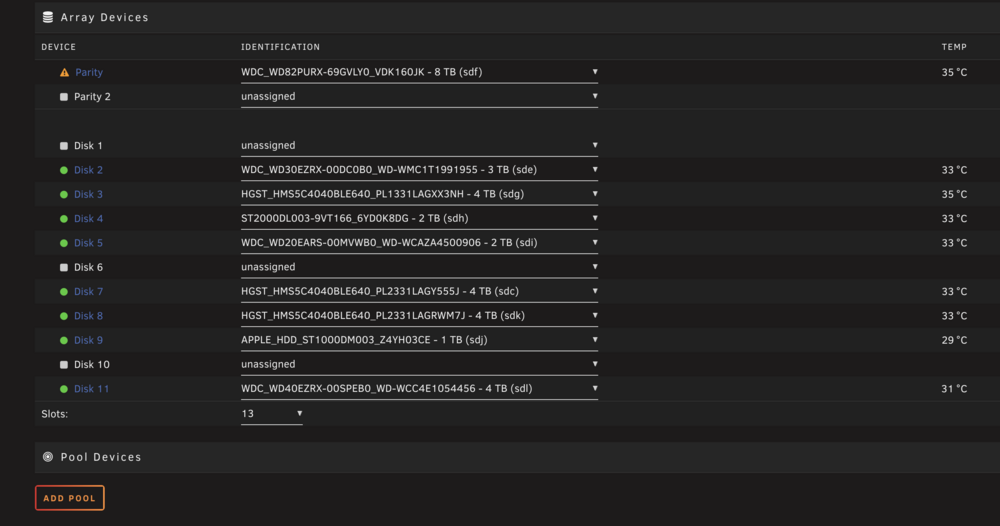
Task: Open the Disk 4 ST2000DL003 device dropdown
Action: point(419,218)
